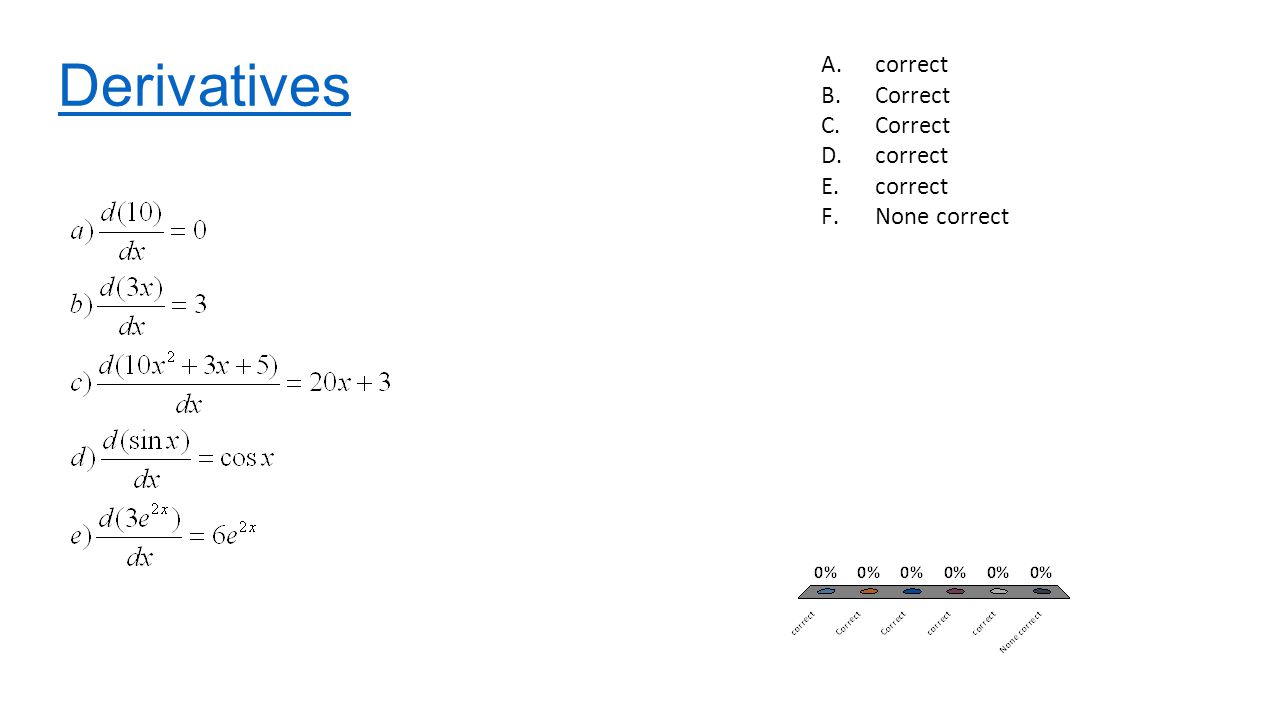Click equation c) with result 20x+3

(230, 384)
